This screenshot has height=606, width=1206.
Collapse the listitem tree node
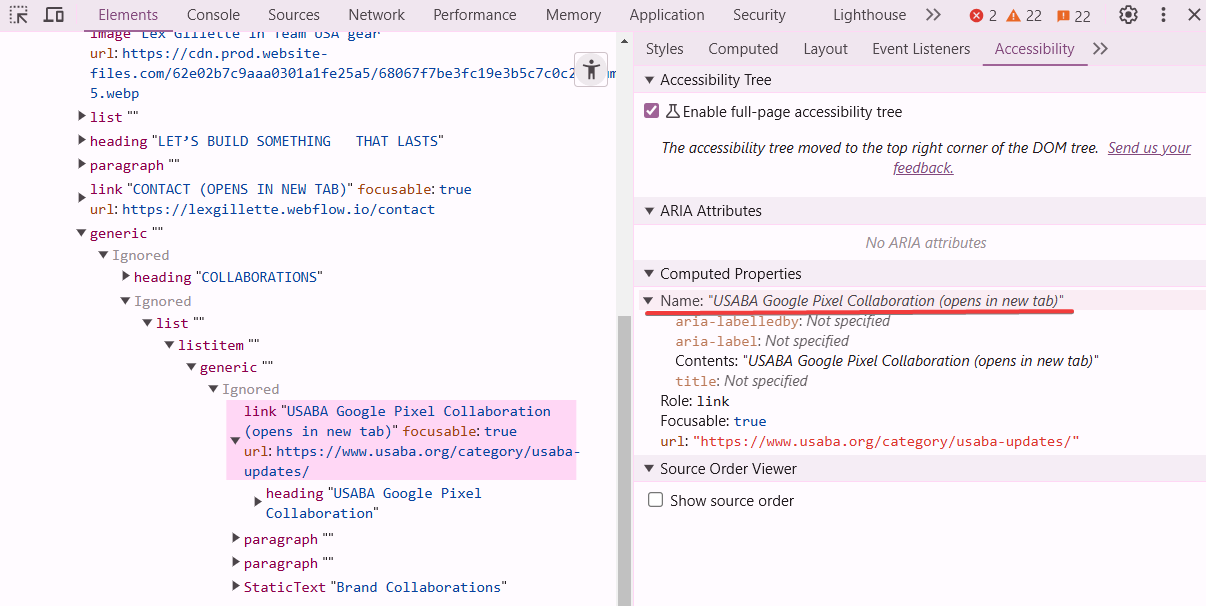point(170,345)
